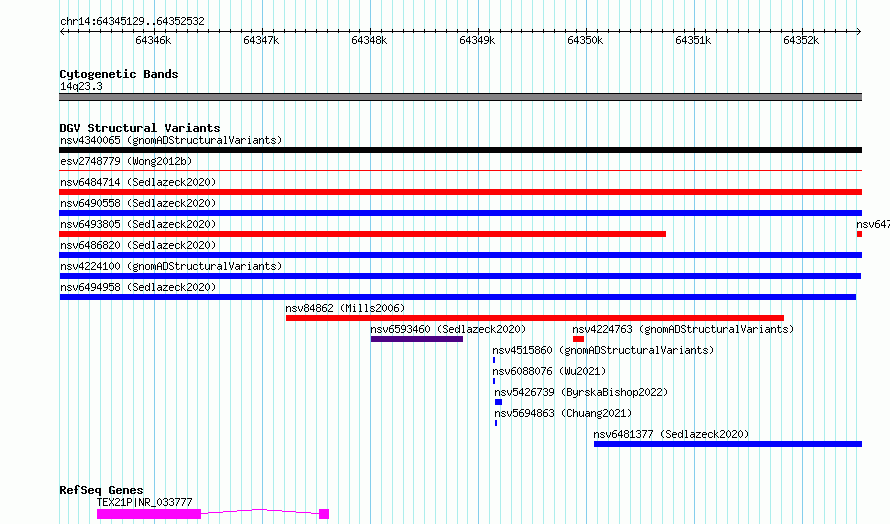
Task: Select the nsv6494958 blue variant bar
Action: 457,297
